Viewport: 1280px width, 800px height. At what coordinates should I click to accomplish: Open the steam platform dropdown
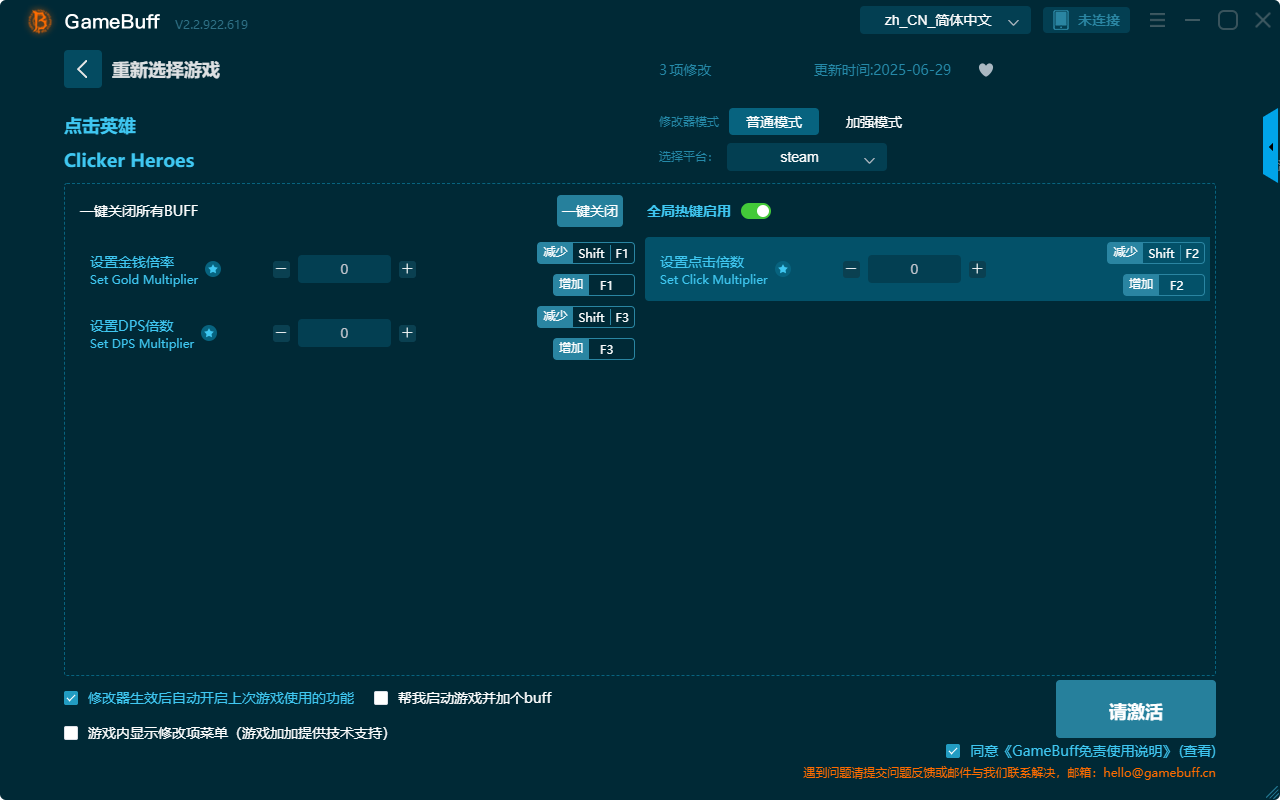806,157
